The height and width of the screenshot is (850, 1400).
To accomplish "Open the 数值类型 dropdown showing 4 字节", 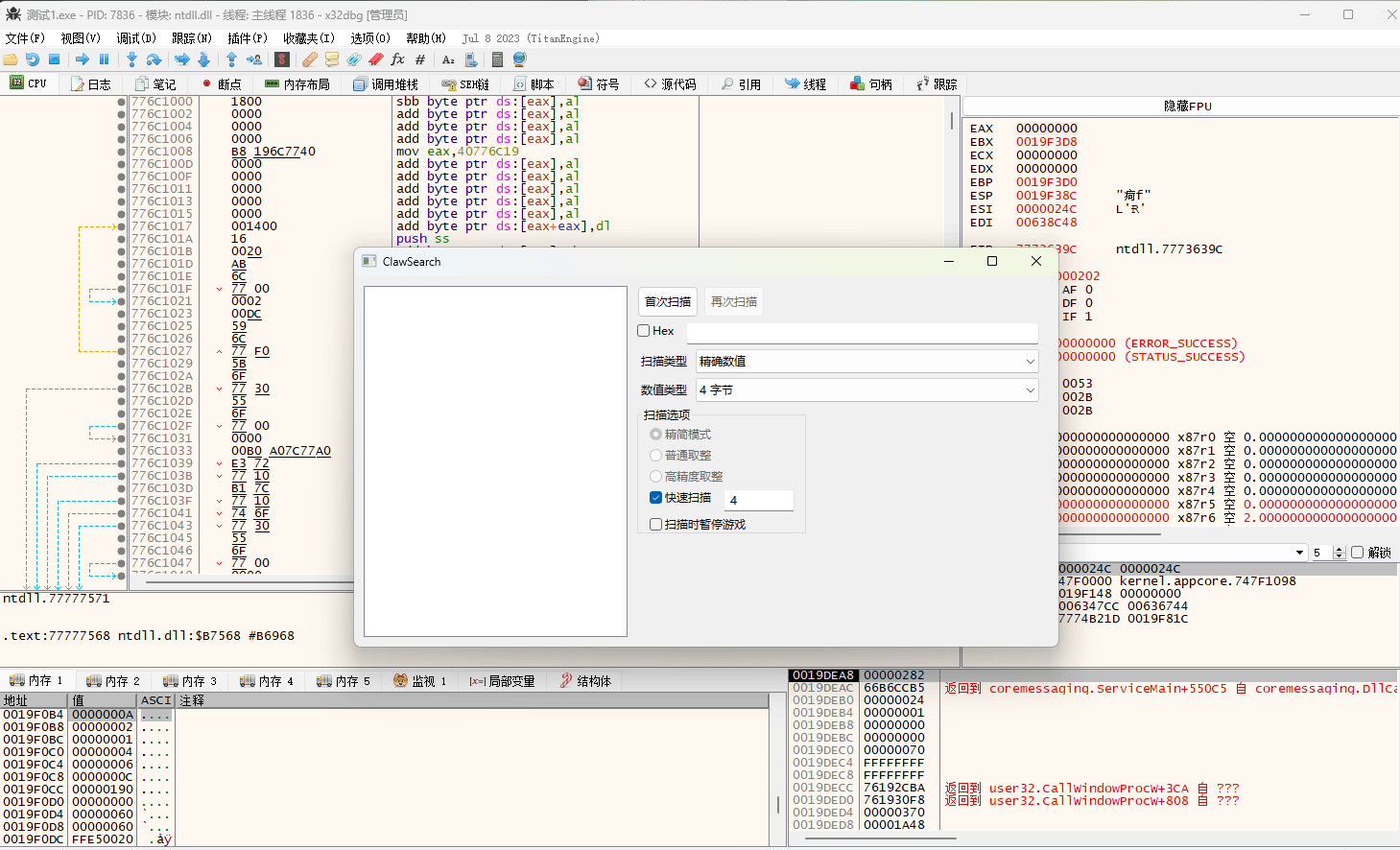I will pyautogui.click(x=867, y=390).
